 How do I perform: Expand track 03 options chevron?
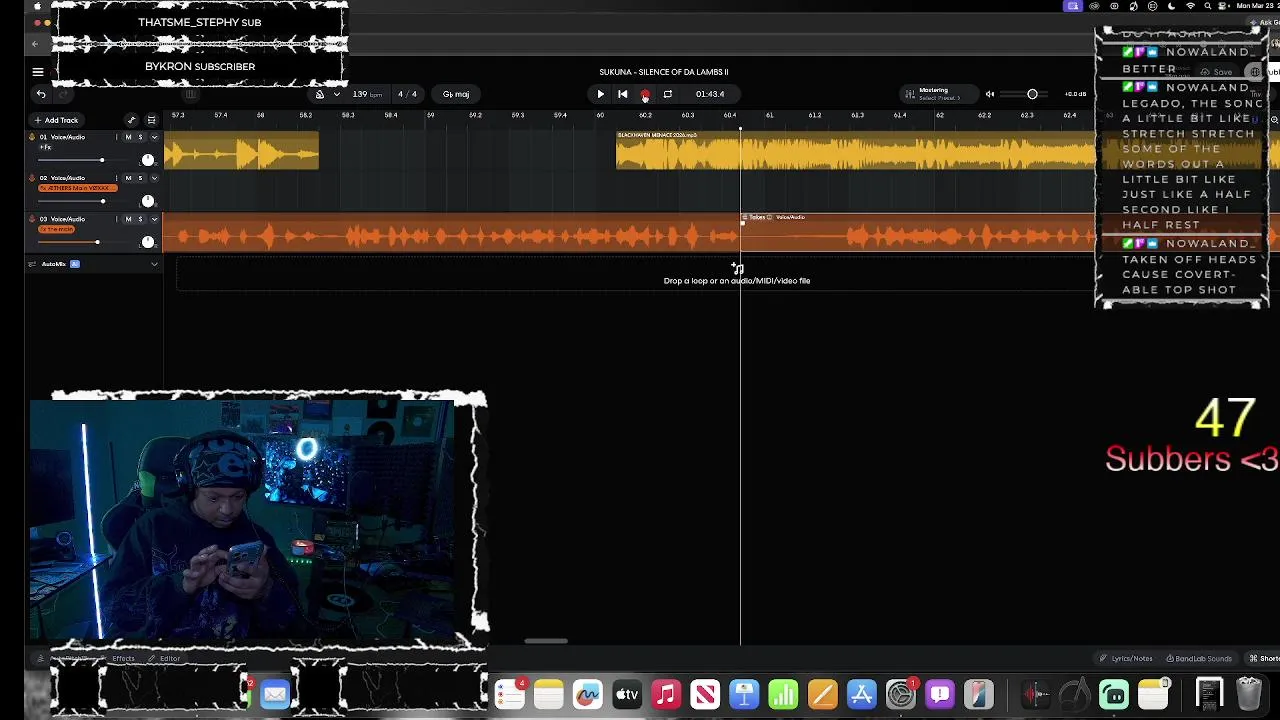click(x=154, y=219)
